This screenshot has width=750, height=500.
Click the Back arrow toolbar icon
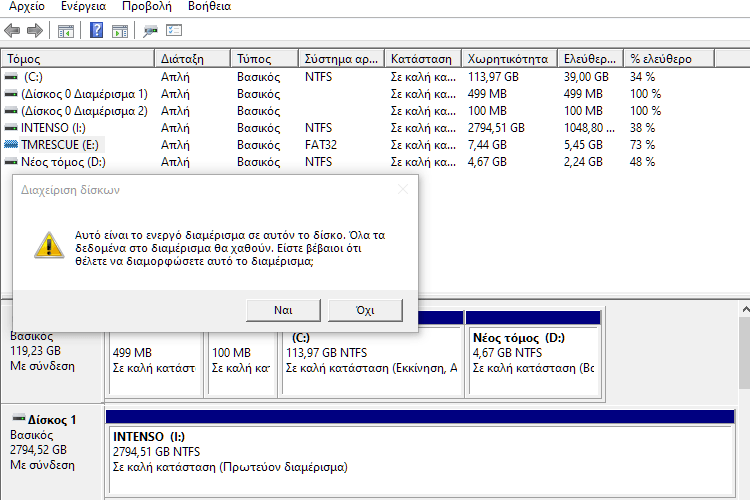(x=12, y=31)
